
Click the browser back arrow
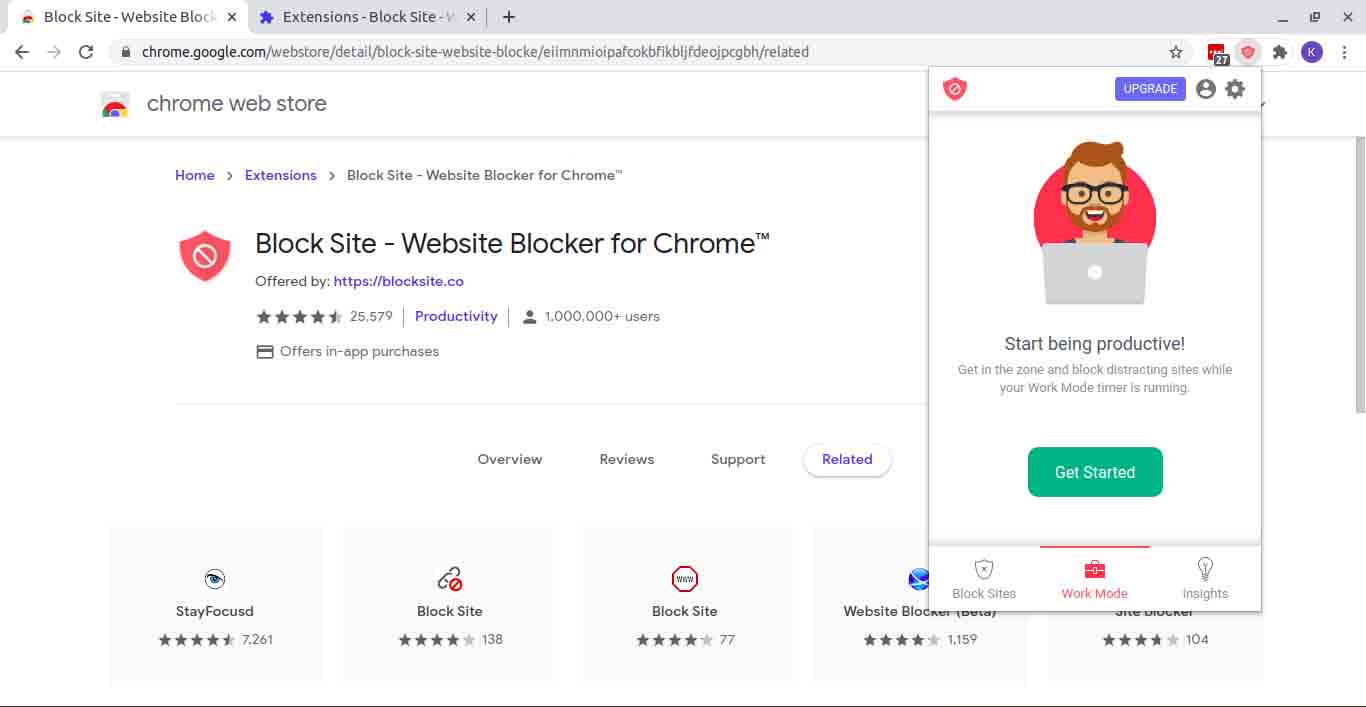(x=22, y=52)
